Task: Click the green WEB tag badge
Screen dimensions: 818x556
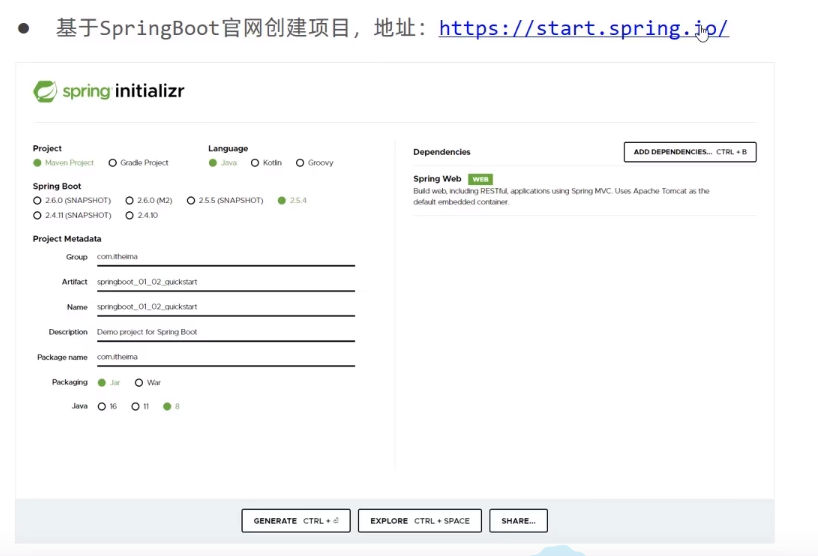Action: tap(480, 179)
